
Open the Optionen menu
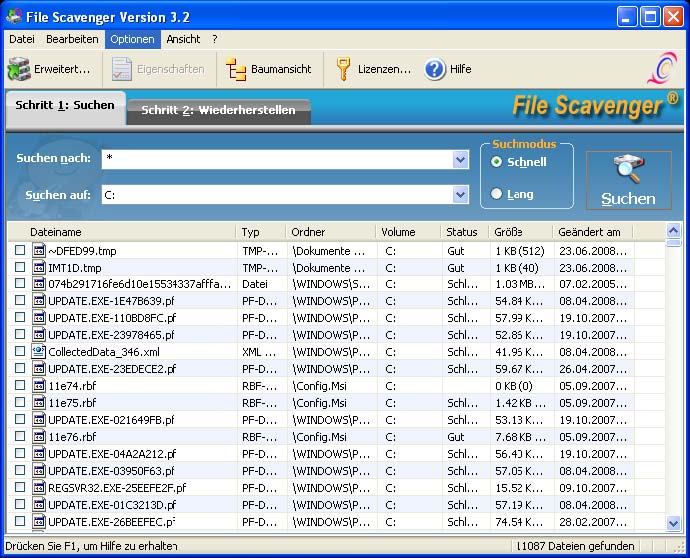coord(132,39)
